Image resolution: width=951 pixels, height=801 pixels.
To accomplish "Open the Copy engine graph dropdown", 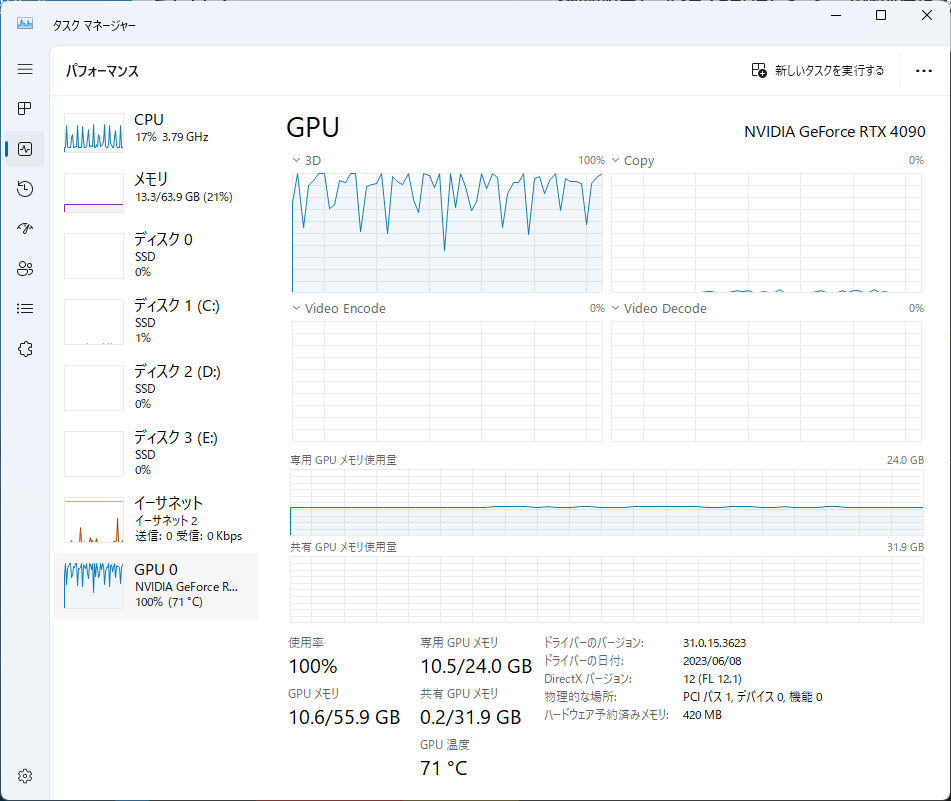I will (x=615, y=160).
